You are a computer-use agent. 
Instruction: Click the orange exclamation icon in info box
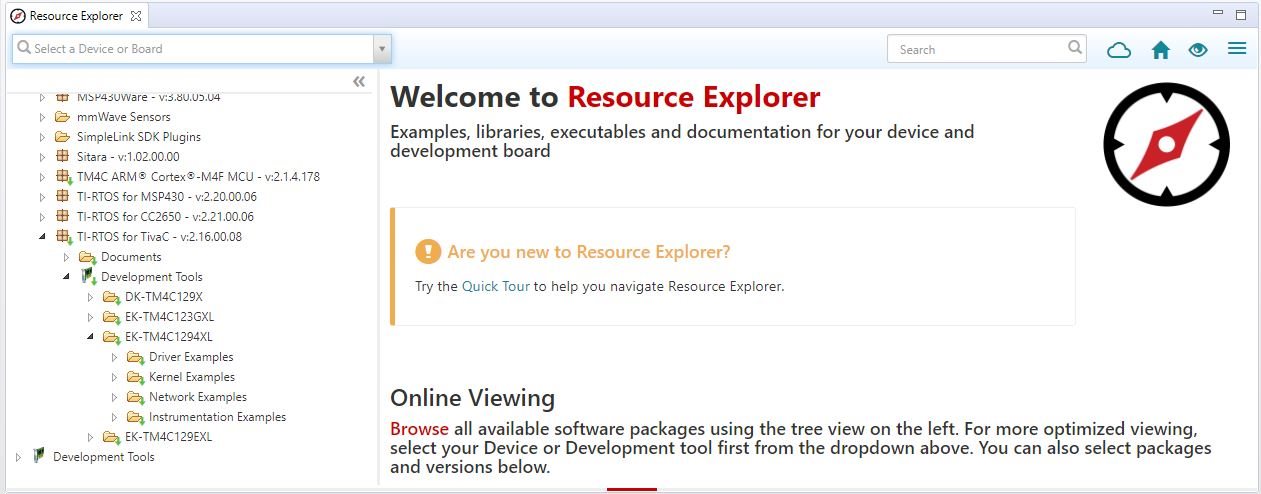(x=428, y=251)
